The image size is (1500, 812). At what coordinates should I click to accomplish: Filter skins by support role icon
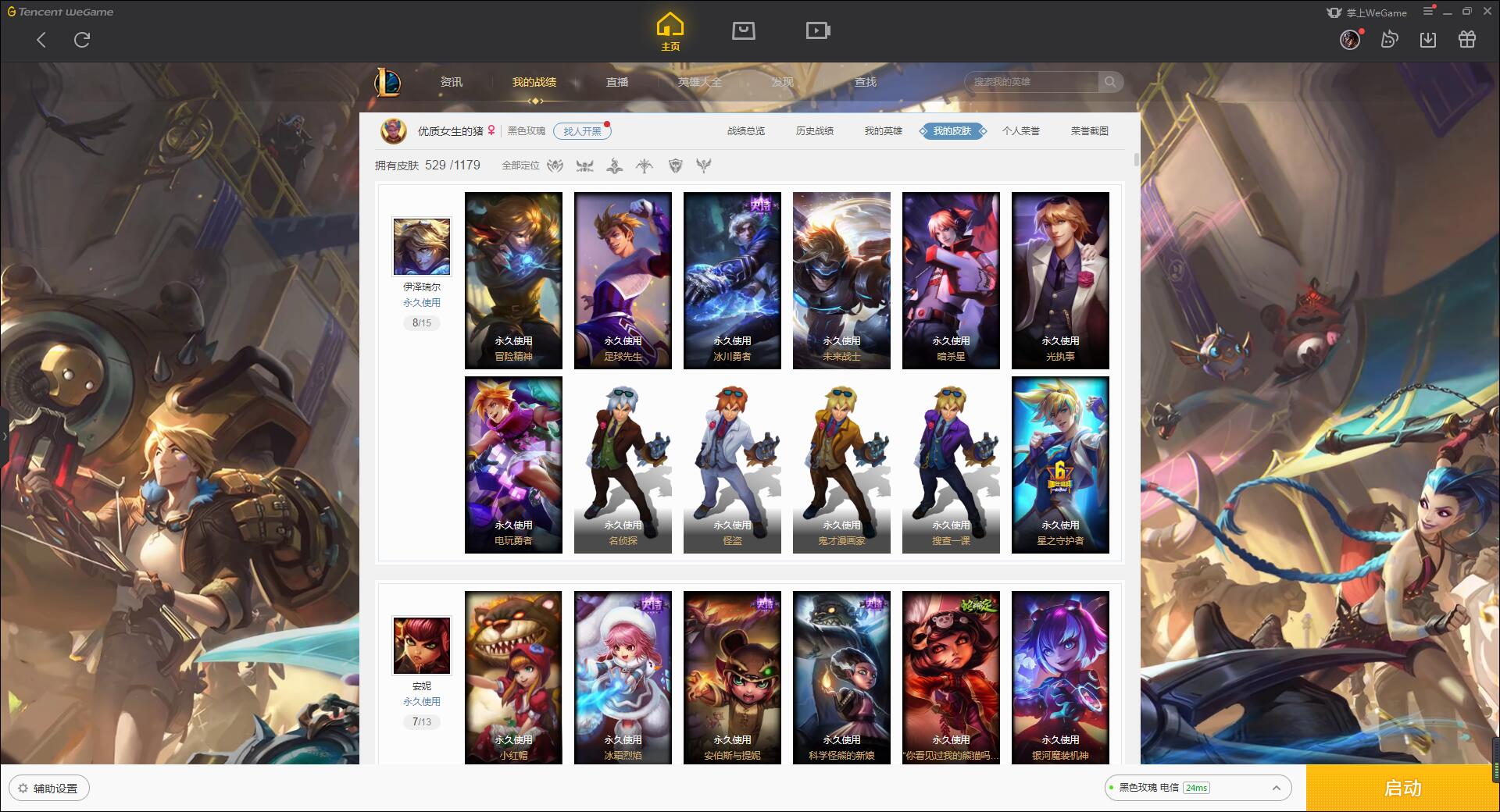[x=704, y=166]
